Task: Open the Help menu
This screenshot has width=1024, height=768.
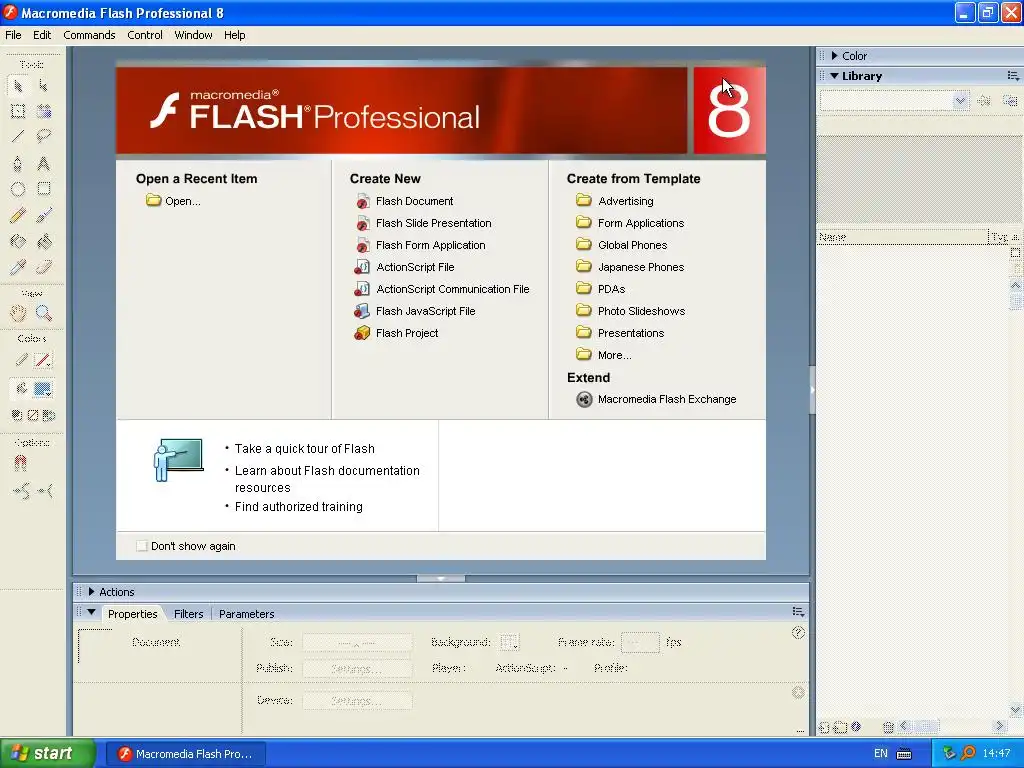Action: point(234,35)
